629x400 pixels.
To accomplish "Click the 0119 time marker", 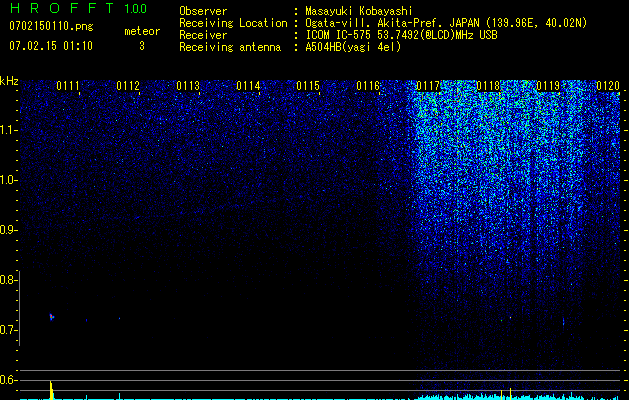I will coord(548,86).
